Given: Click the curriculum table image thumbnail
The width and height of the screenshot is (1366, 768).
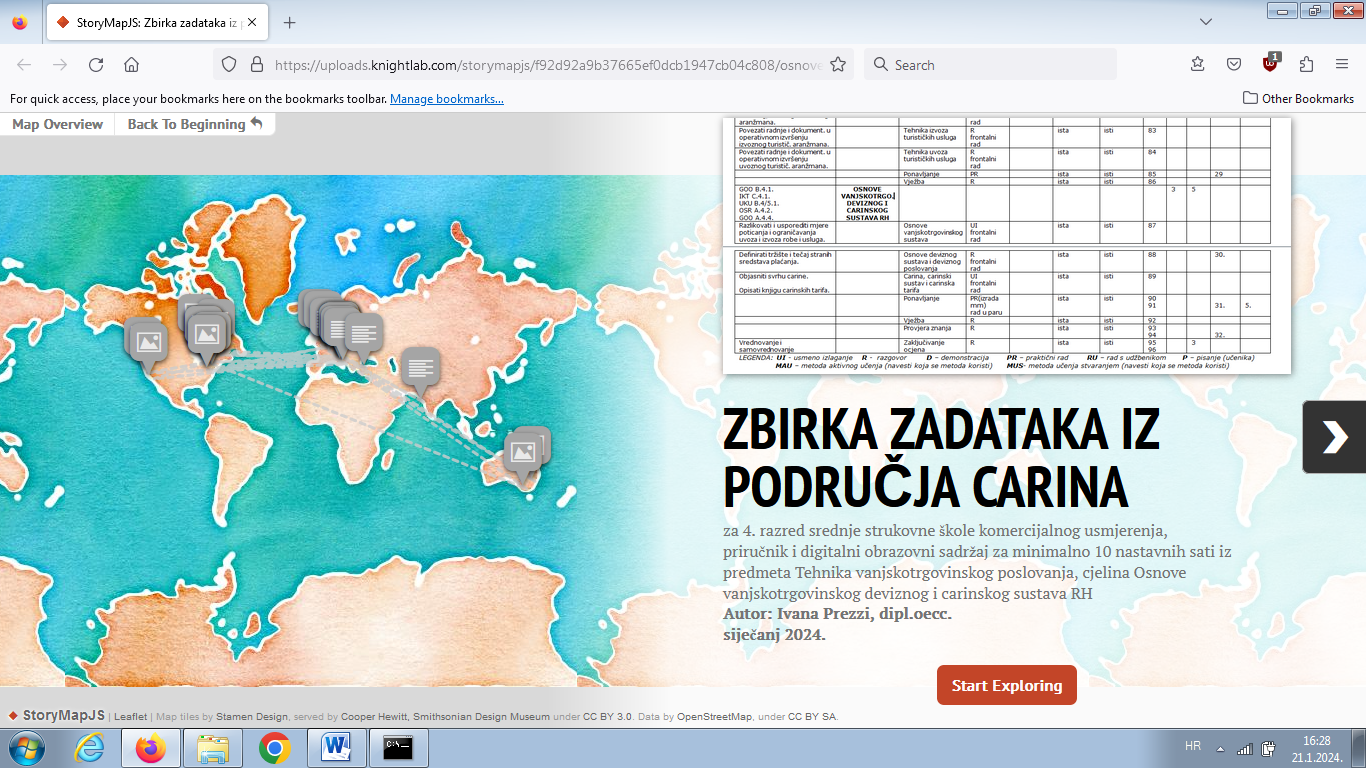Looking at the screenshot, I should (1006, 246).
